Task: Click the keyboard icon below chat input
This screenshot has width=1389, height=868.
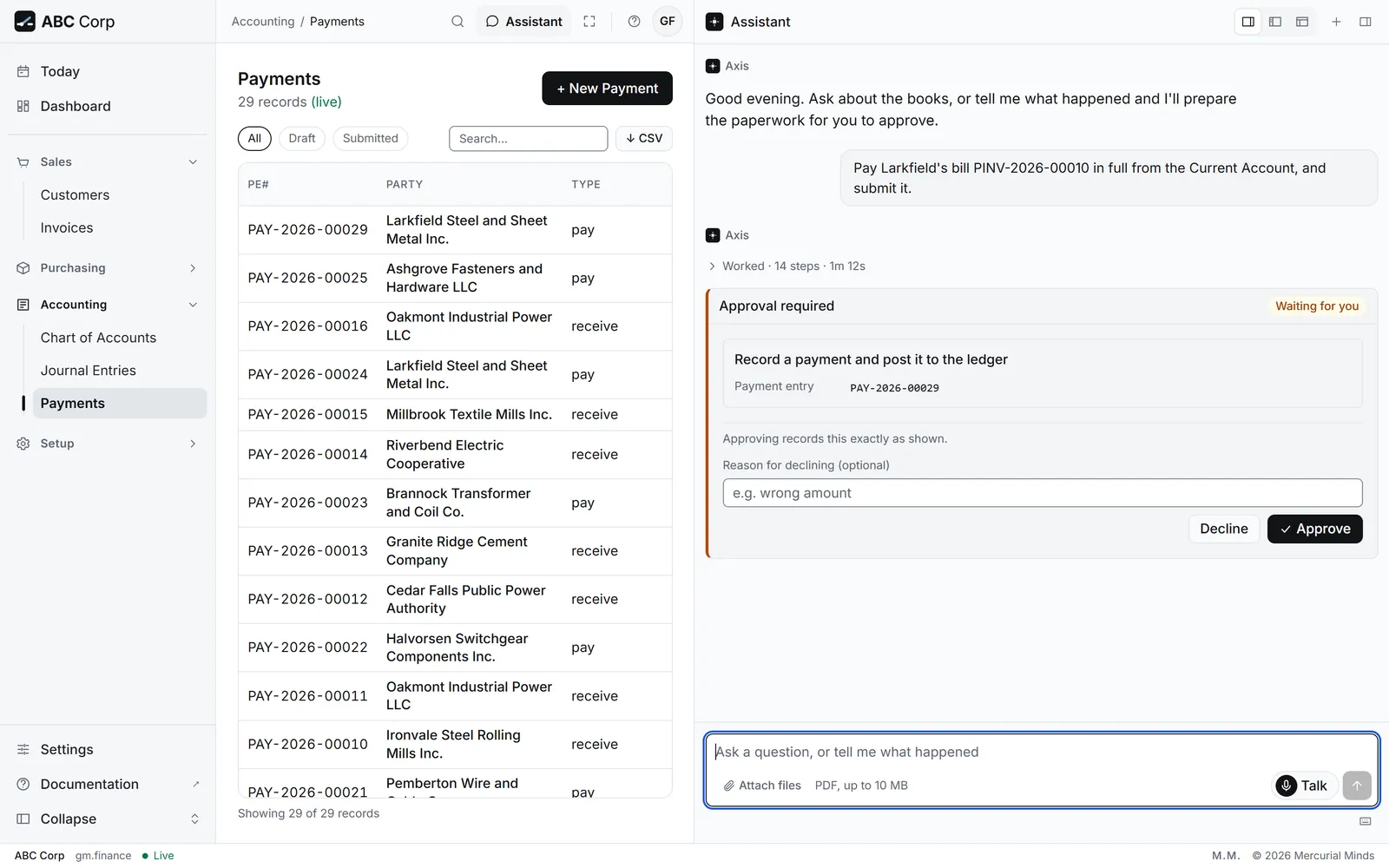Action: [x=1366, y=821]
